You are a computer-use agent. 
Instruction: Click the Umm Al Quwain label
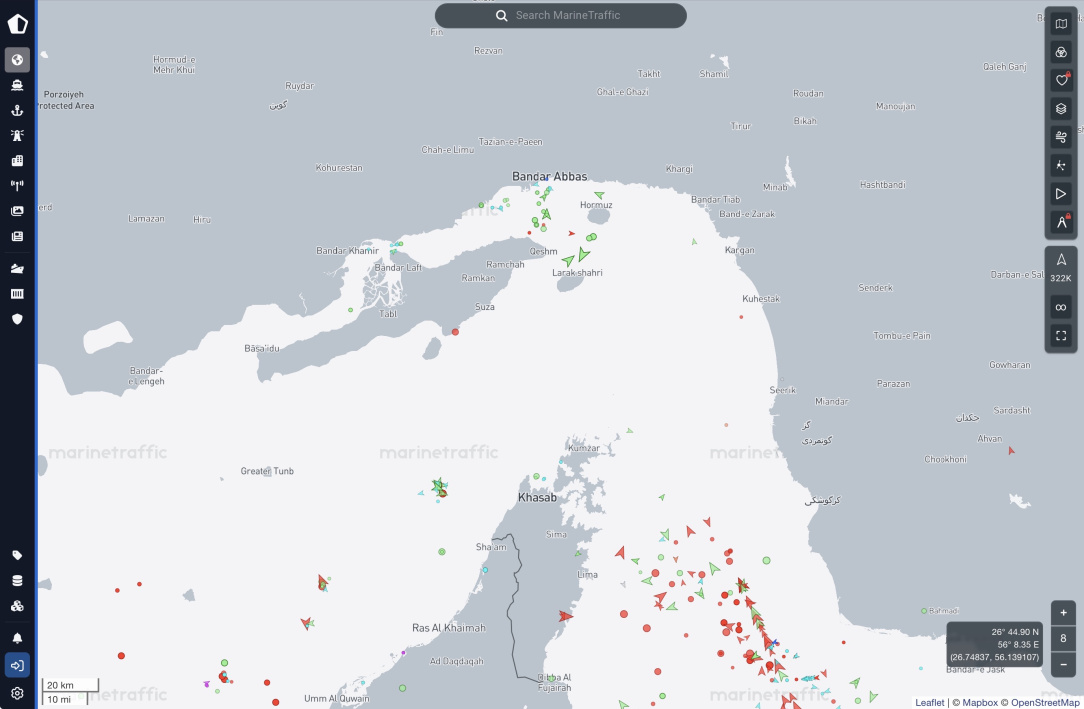337,699
